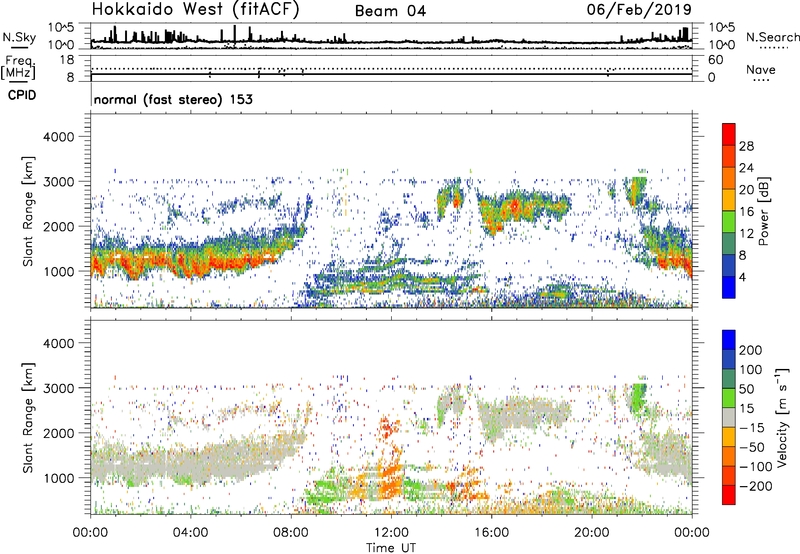Click the gray swatch on Velocity colorbar
The image size is (800, 554).
click(729, 417)
